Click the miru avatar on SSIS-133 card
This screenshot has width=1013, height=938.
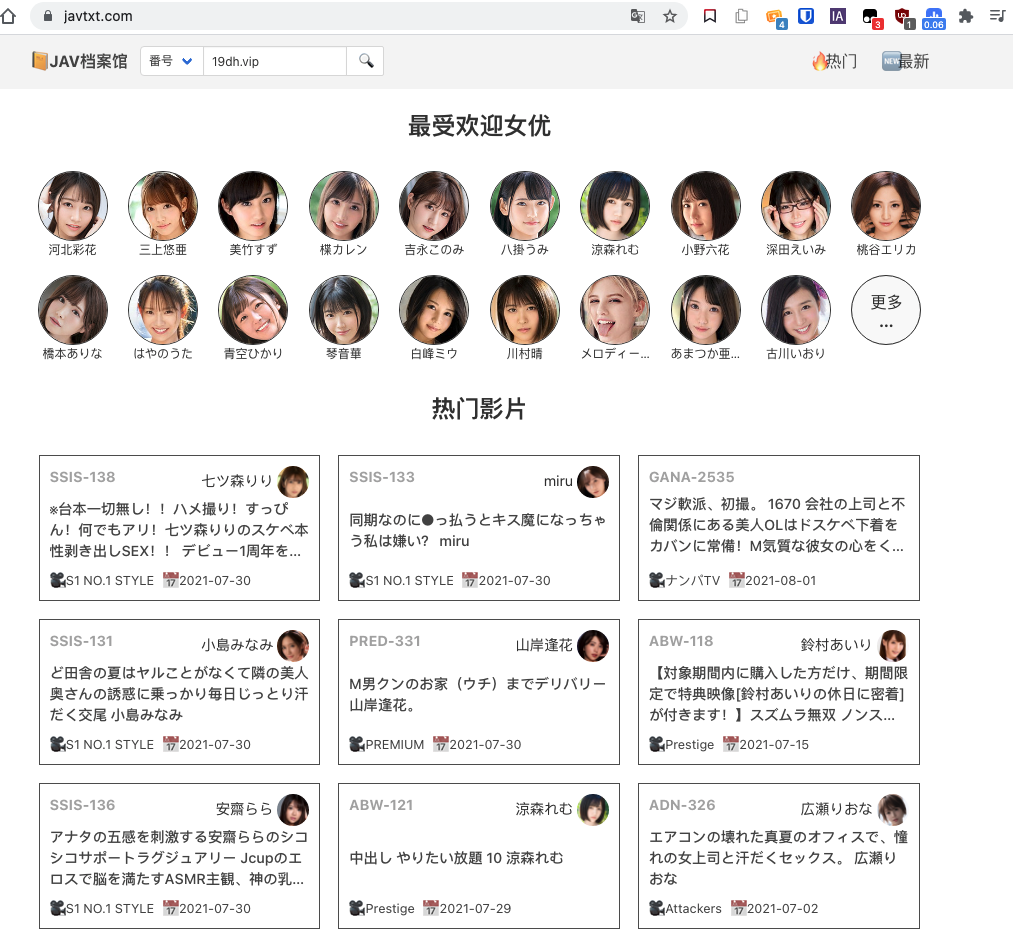(592, 482)
